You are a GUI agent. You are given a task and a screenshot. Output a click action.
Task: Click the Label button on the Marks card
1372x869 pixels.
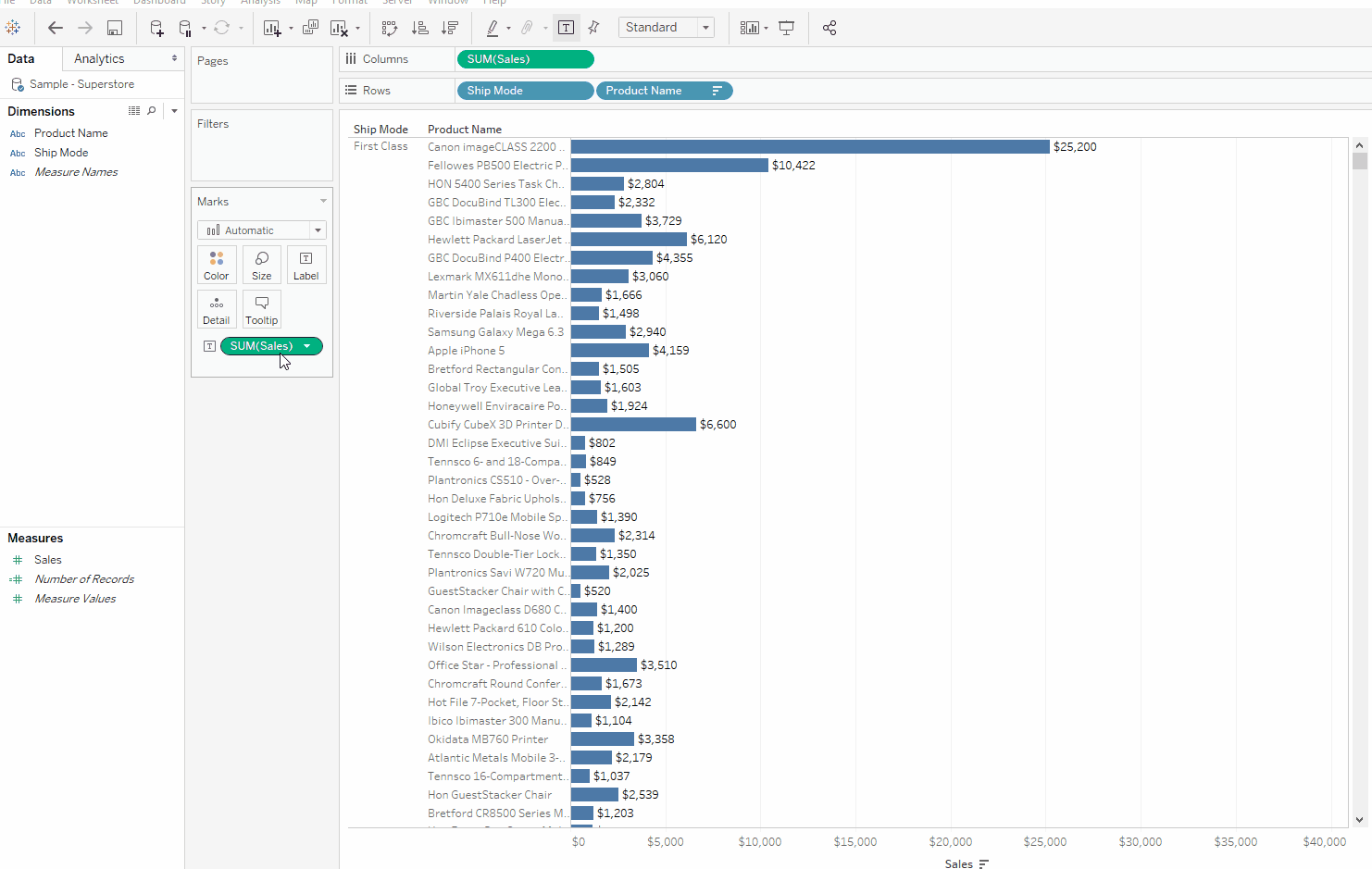click(306, 265)
